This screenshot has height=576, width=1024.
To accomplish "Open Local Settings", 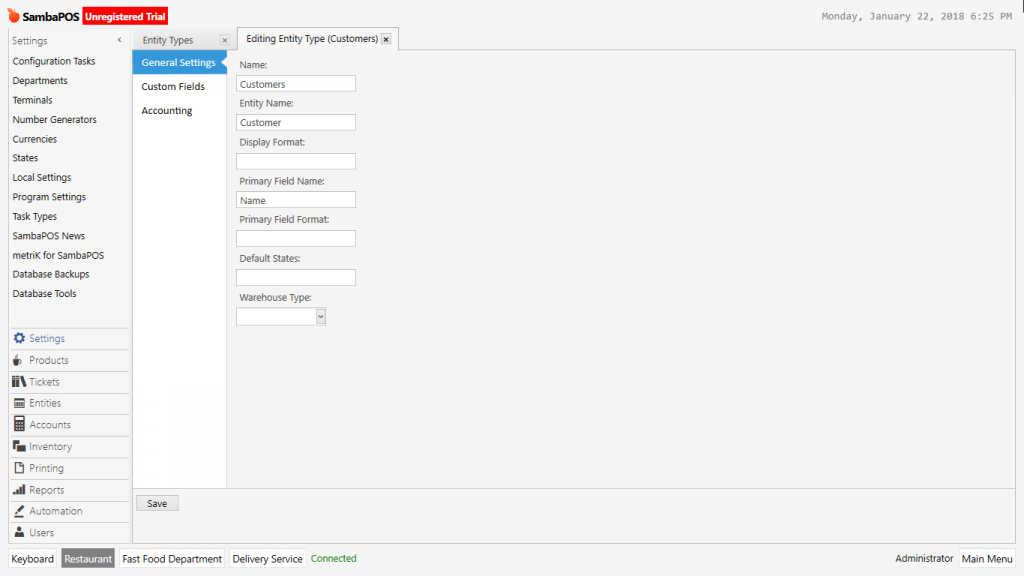I will (x=42, y=178).
